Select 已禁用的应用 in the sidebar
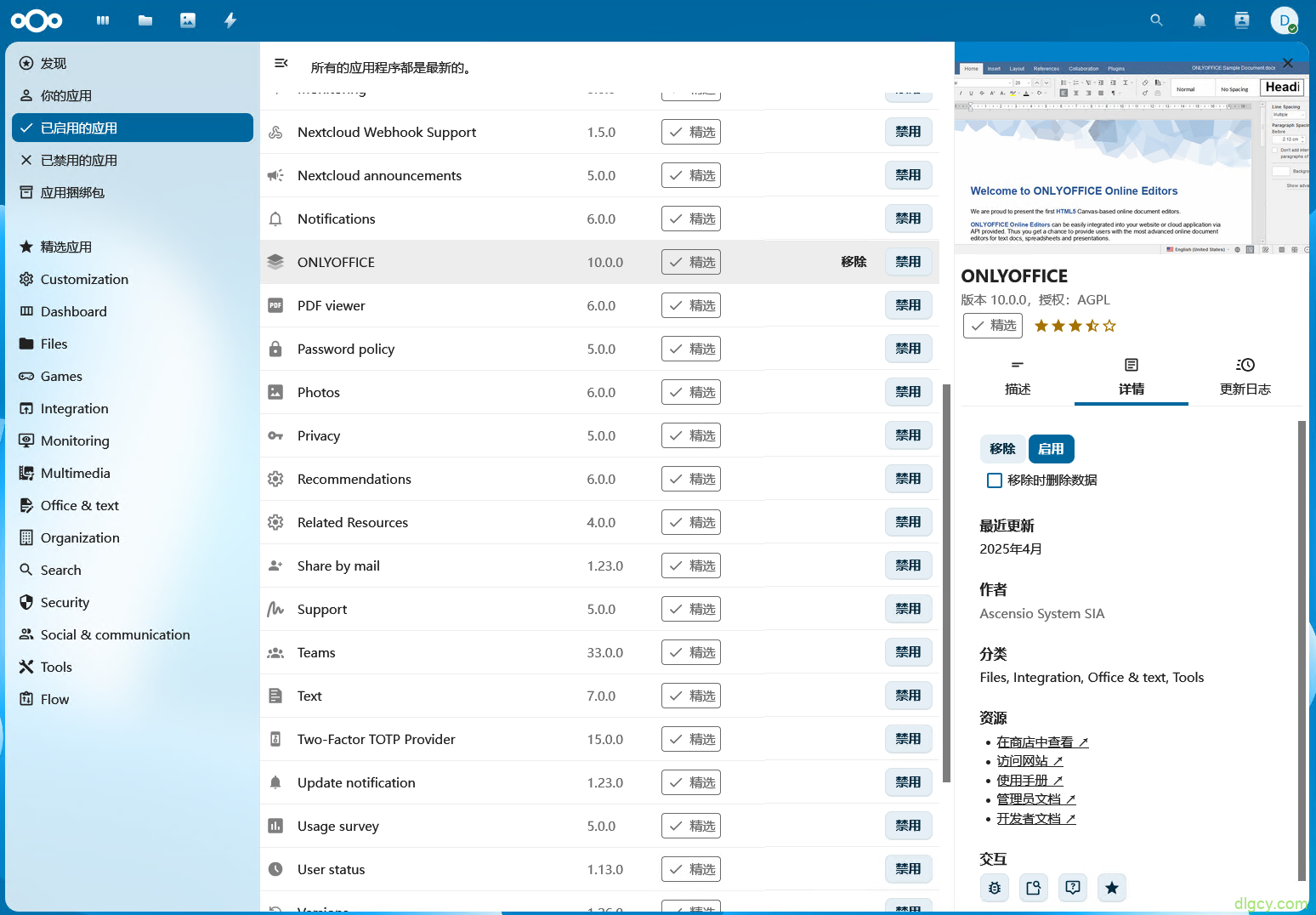The height and width of the screenshot is (915, 1316). click(133, 160)
